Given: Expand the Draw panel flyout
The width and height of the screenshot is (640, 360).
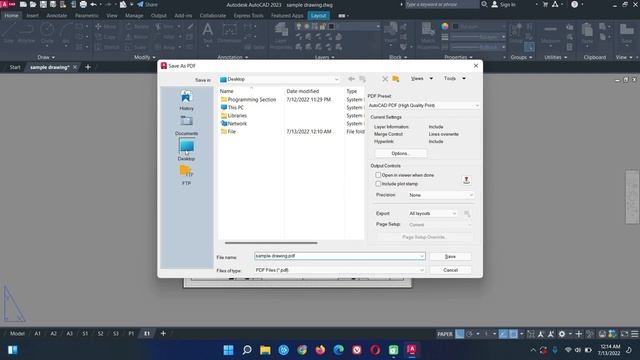Looking at the screenshot, I should (x=46, y=57).
